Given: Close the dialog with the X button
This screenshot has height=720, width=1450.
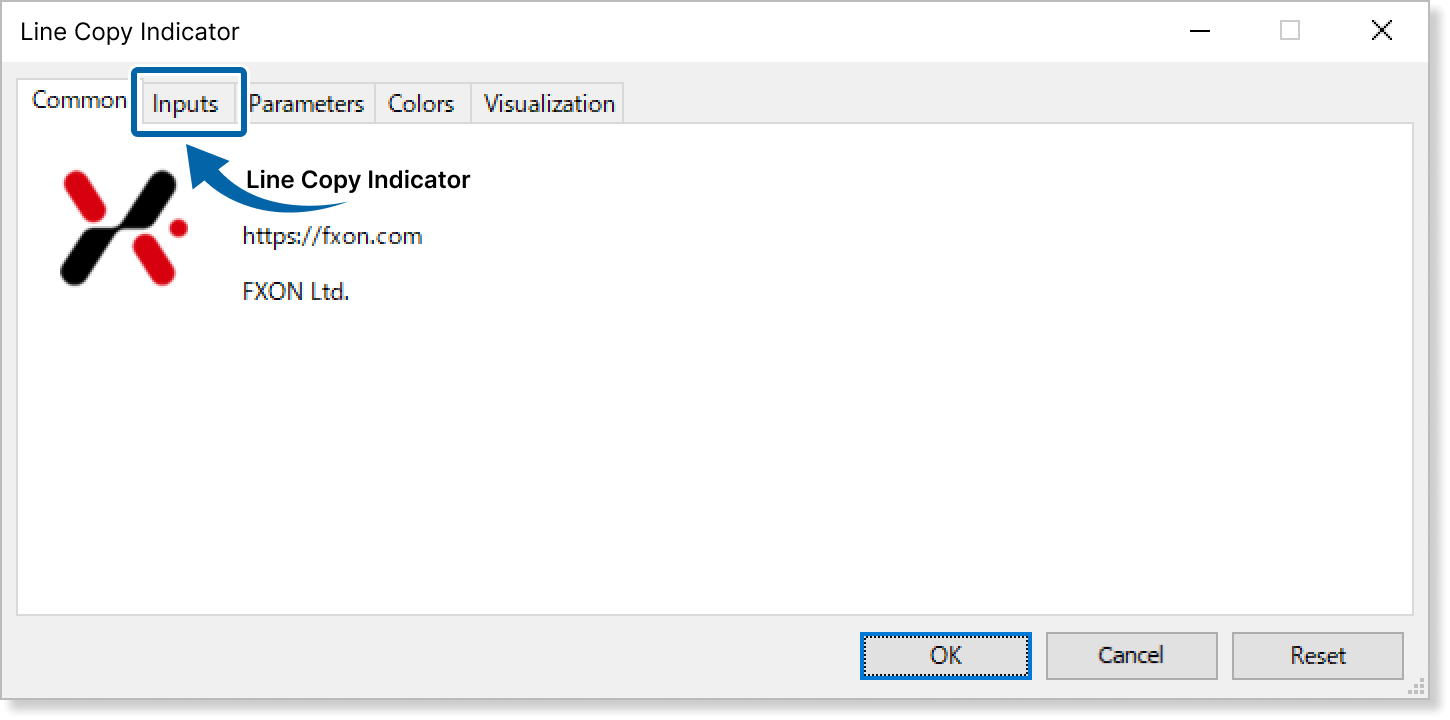Looking at the screenshot, I should [1381, 31].
